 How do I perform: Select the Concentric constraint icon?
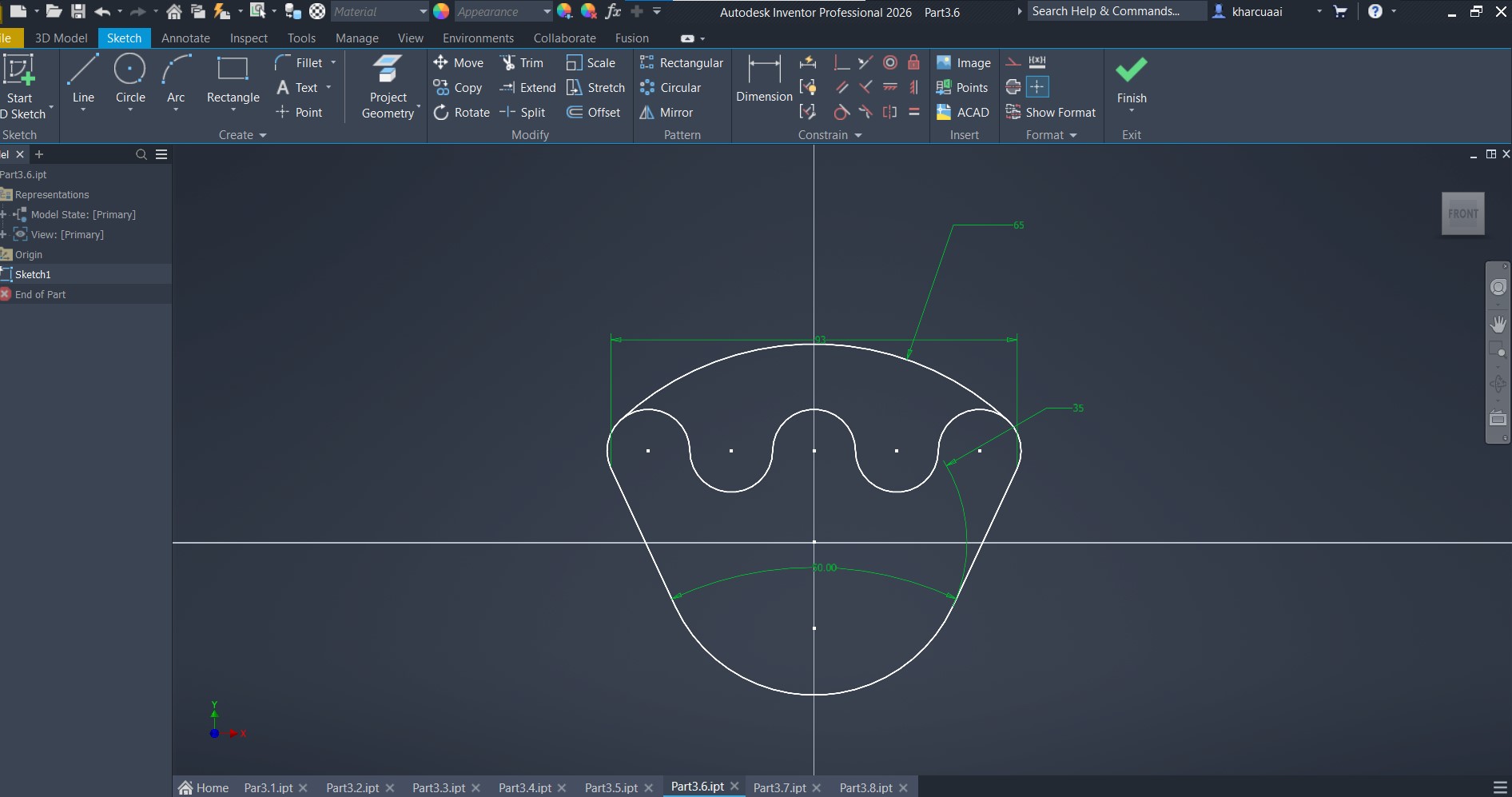tap(890, 62)
